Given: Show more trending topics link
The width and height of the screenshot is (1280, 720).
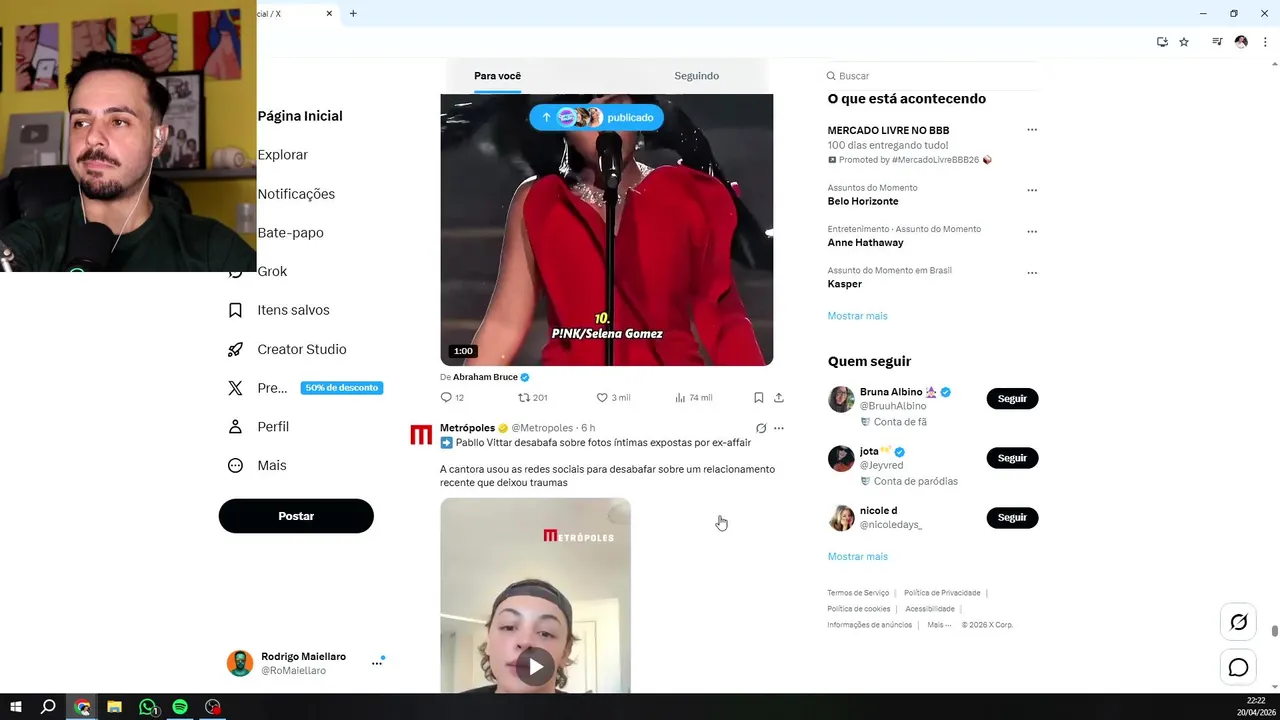Looking at the screenshot, I should pyautogui.click(x=857, y=316).
